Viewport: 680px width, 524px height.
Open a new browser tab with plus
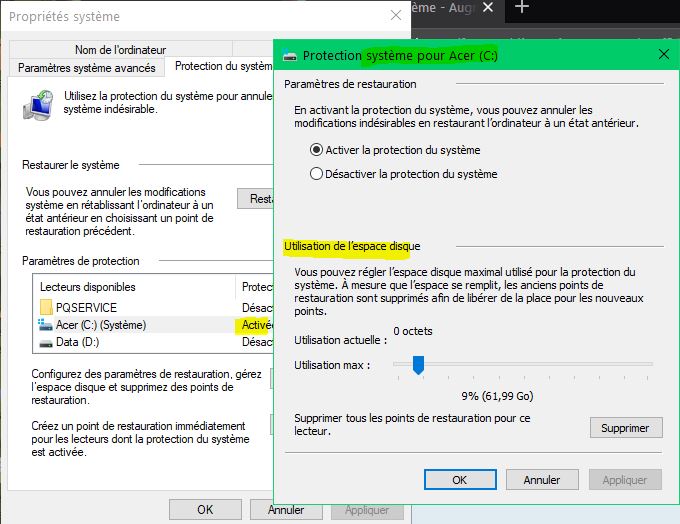pyautogui.click(x=521, y=7)
